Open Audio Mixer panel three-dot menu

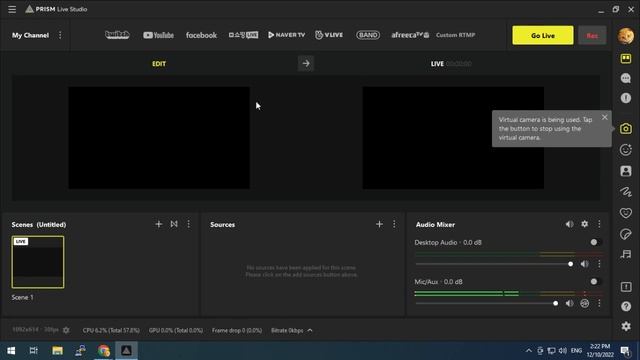coord(599,224)
